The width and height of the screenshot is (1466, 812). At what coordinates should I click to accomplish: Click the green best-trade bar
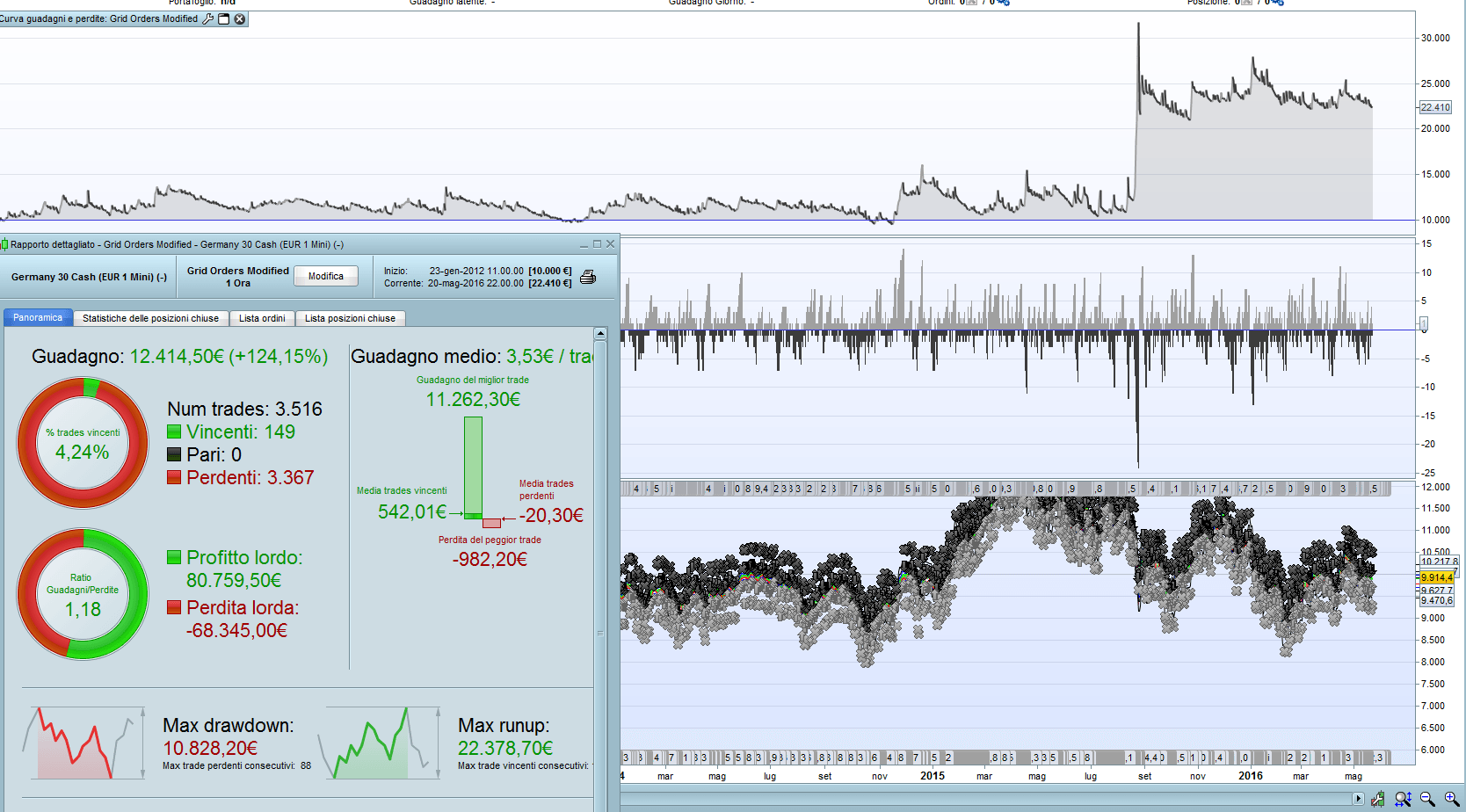[x=473, y=468]
